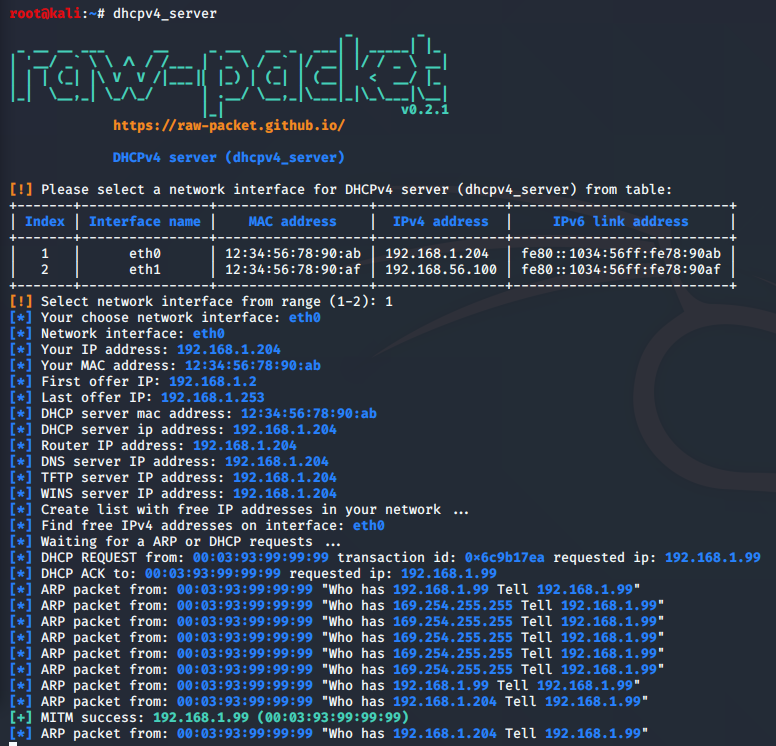Click IPv4 '192.168.56.100' in the table

441,269
